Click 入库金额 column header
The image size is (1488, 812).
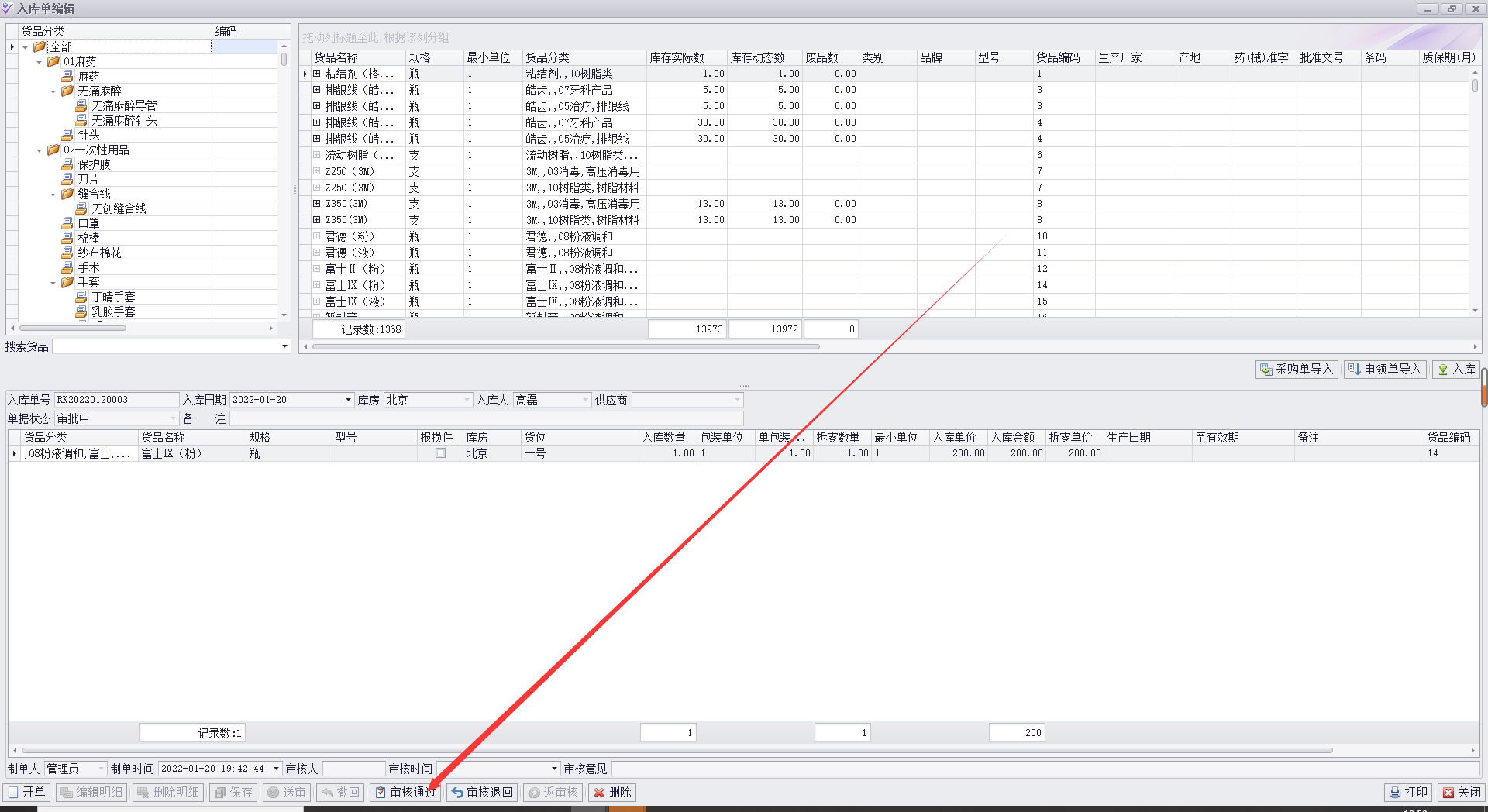click(1017, 437)
